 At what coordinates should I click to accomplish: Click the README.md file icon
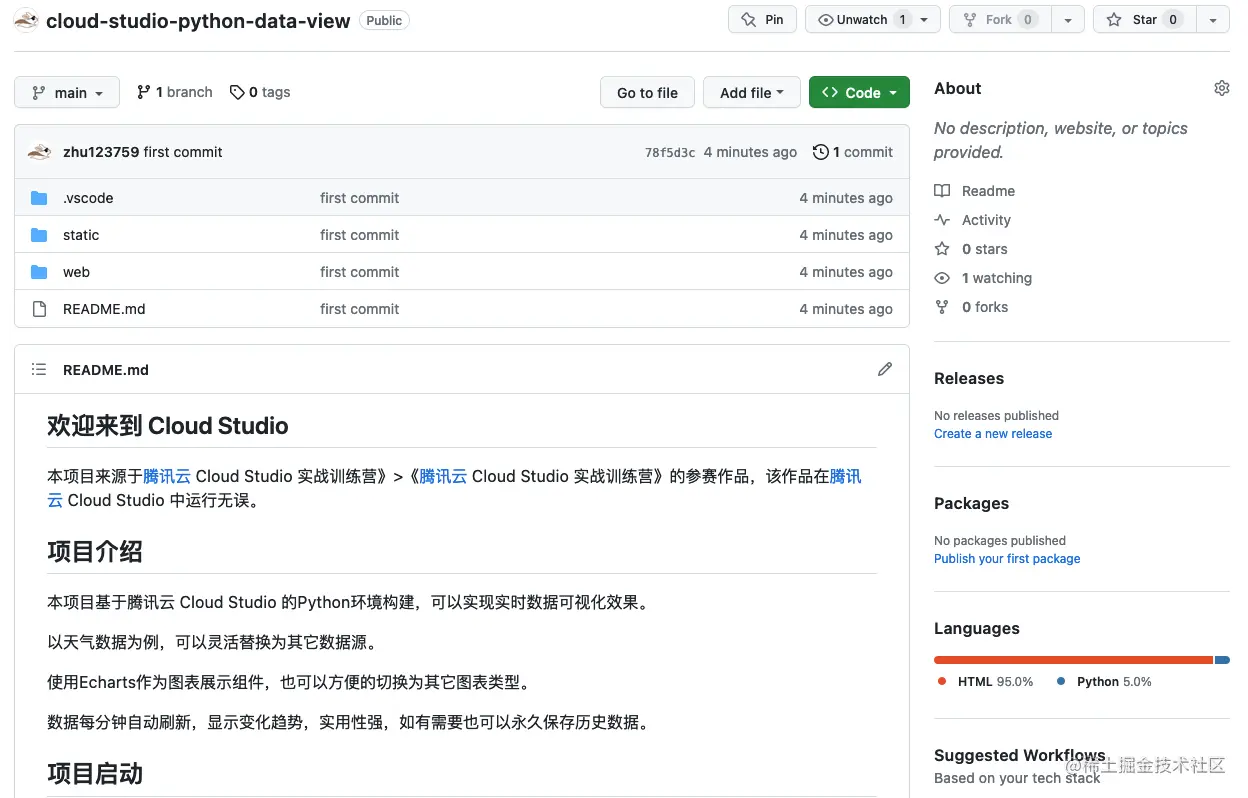(39, 309)
